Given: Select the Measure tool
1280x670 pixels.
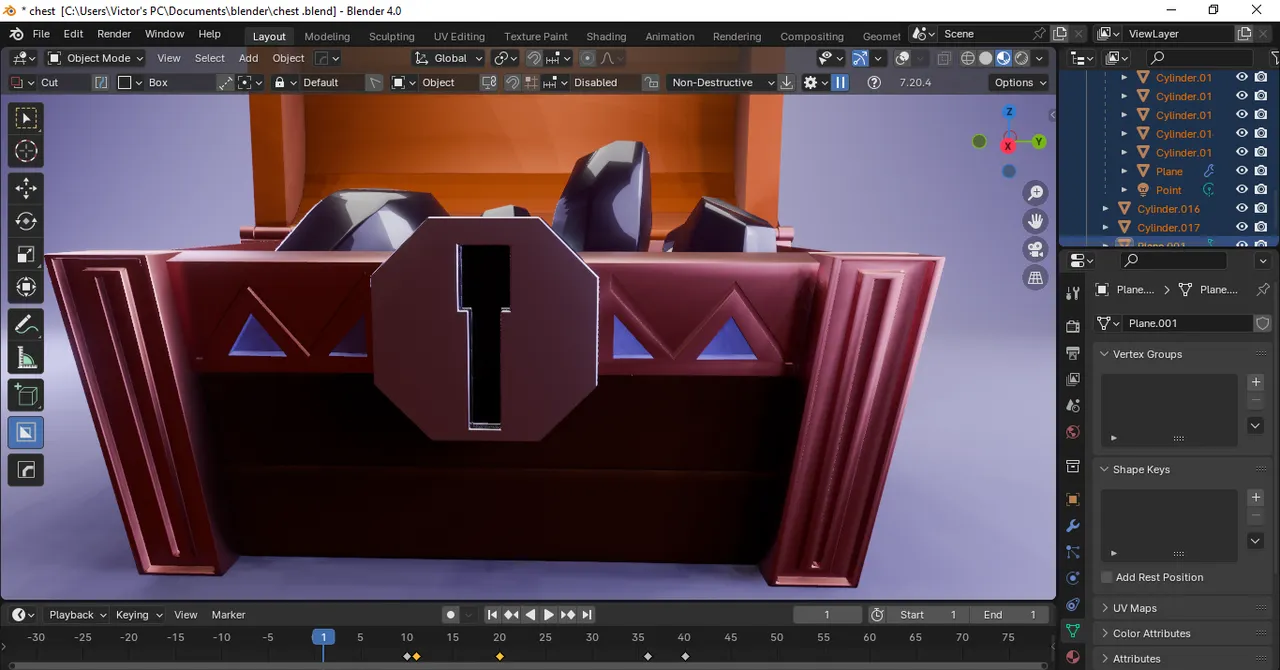Looking at the screenshot, I should point(26,358).
